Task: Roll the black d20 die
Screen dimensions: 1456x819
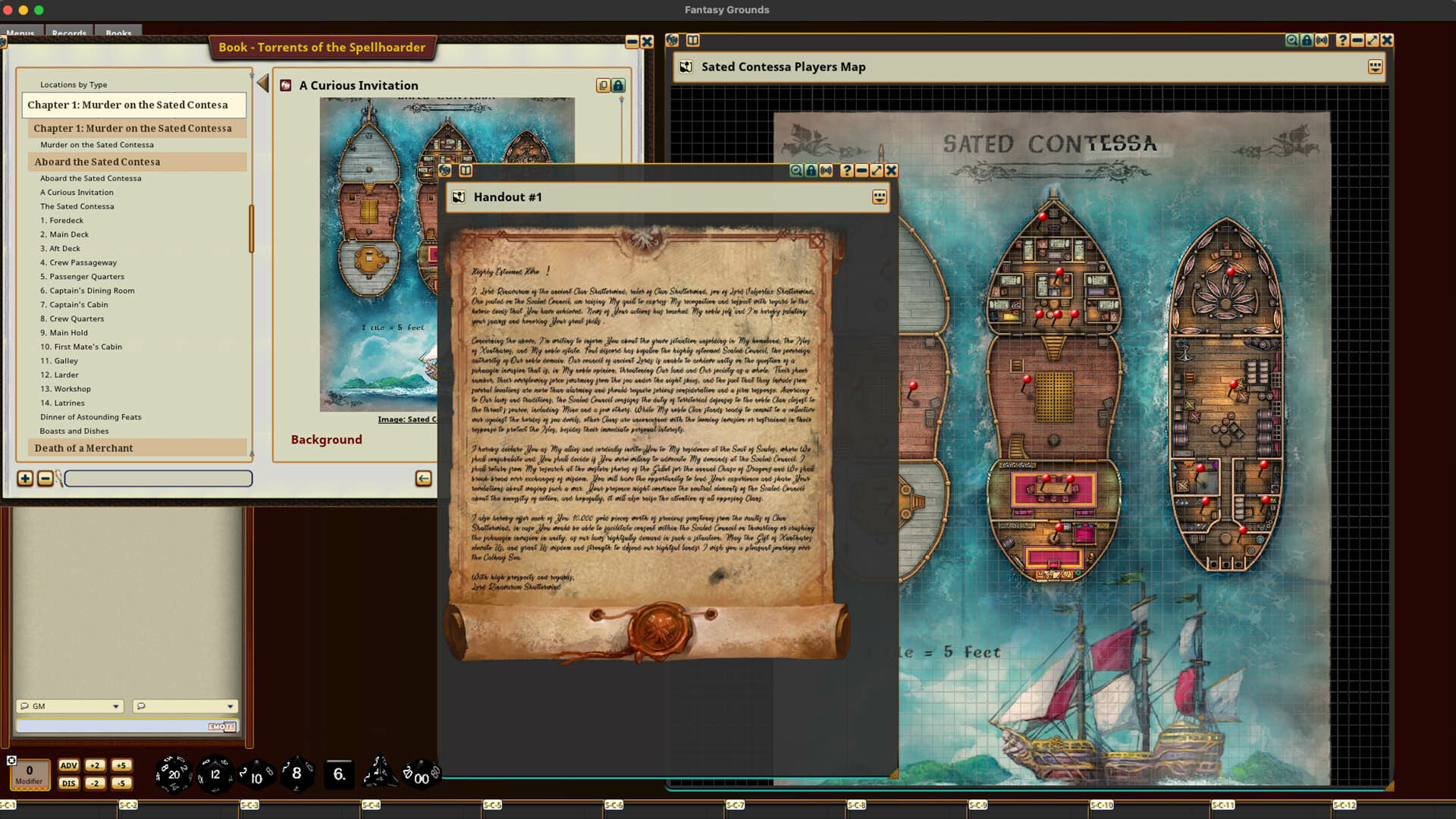Action: 174,774
